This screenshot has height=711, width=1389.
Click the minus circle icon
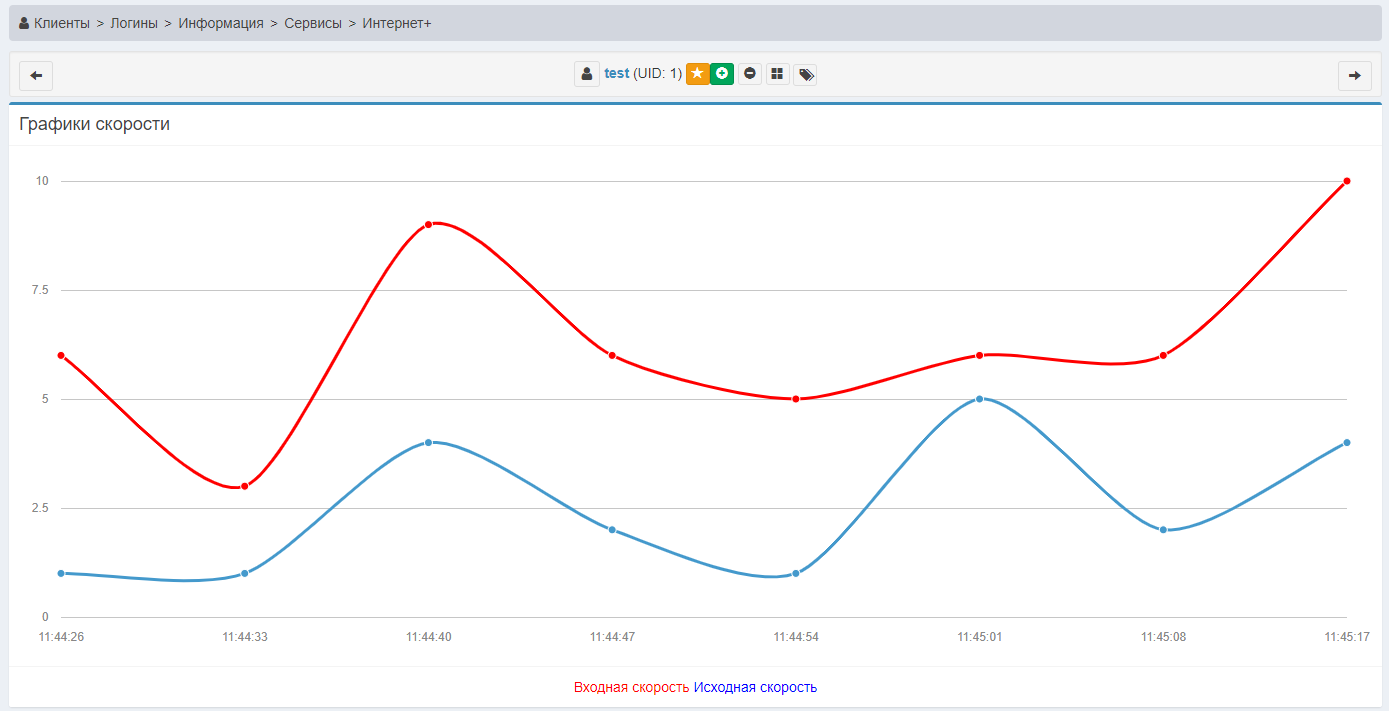[x=750, y=74]
